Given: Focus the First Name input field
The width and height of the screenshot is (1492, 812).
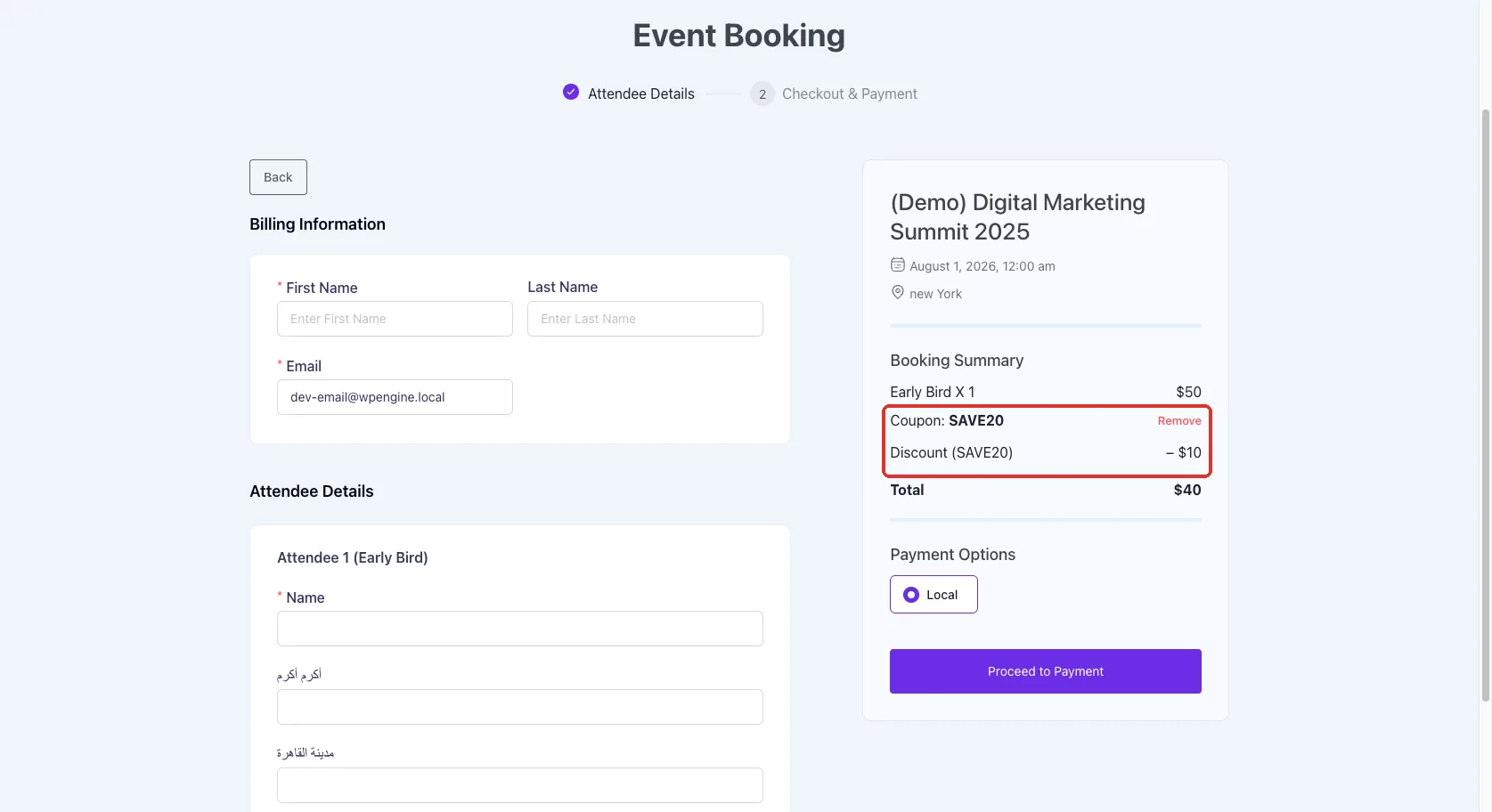Looking at the screenshot, I should [395, 319].
